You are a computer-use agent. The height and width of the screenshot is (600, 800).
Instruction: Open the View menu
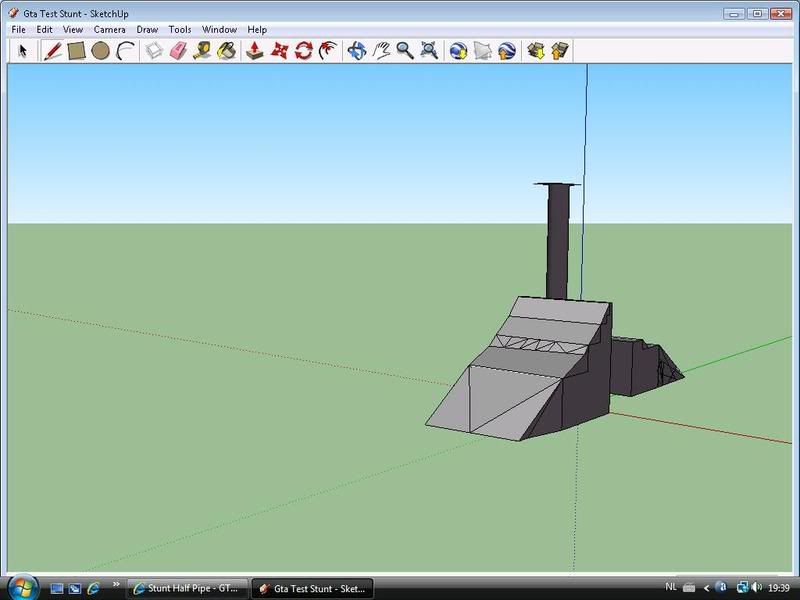[x=73, y=30]
